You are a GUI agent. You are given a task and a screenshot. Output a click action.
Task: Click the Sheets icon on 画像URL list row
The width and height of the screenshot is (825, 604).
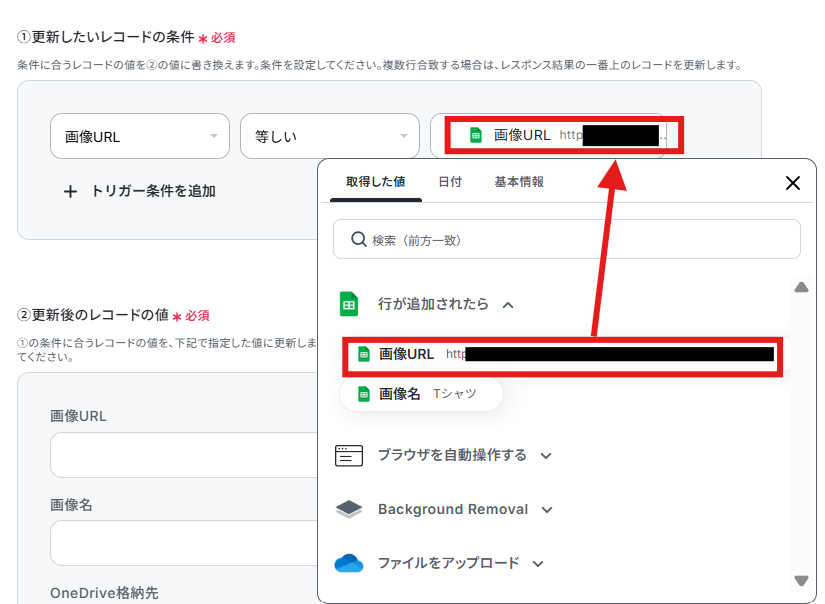pyautogui.click(x=364, y=354)
